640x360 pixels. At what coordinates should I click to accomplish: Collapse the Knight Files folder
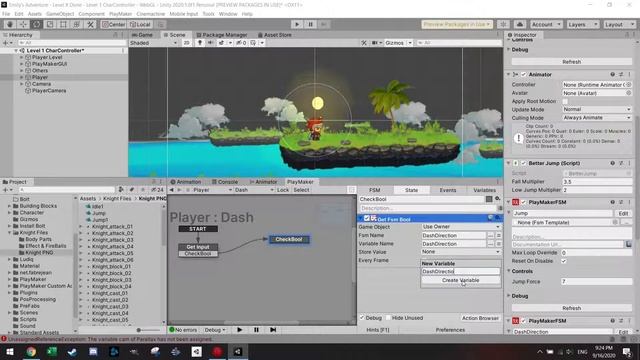[x=9, y=233]
